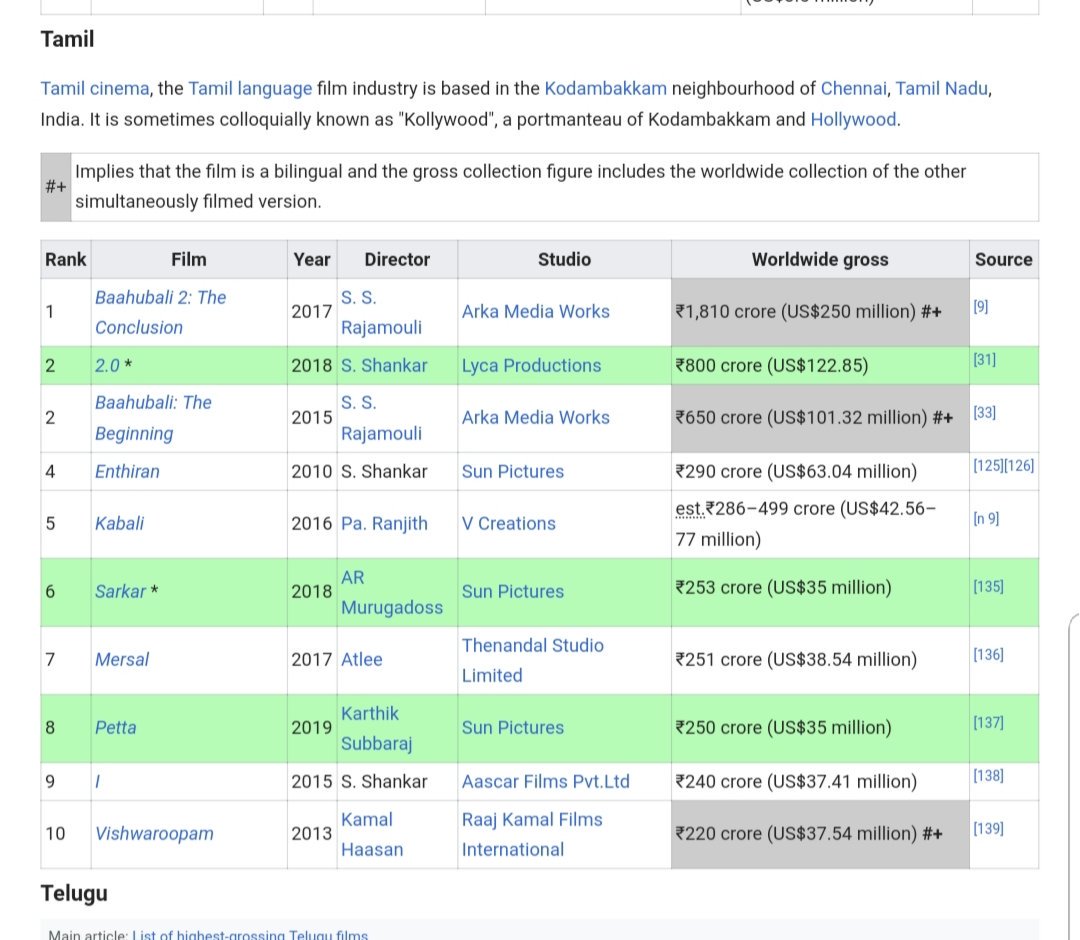Open S. S. Rajamouli link in Baahubali 2 row
1080x940 pixels.
[x=381, y=313]
